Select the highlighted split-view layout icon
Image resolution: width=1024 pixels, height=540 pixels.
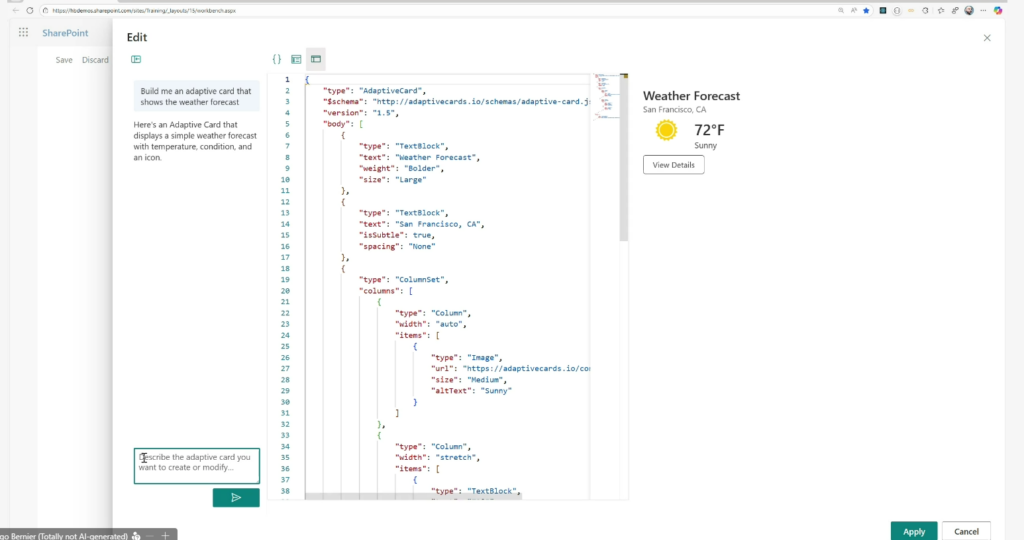pos(315,60)
